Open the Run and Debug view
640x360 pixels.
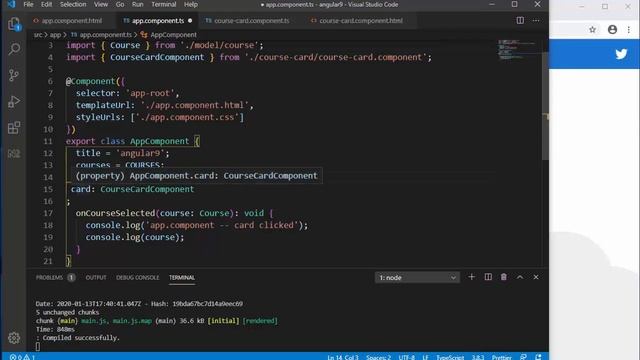(14, 101)
